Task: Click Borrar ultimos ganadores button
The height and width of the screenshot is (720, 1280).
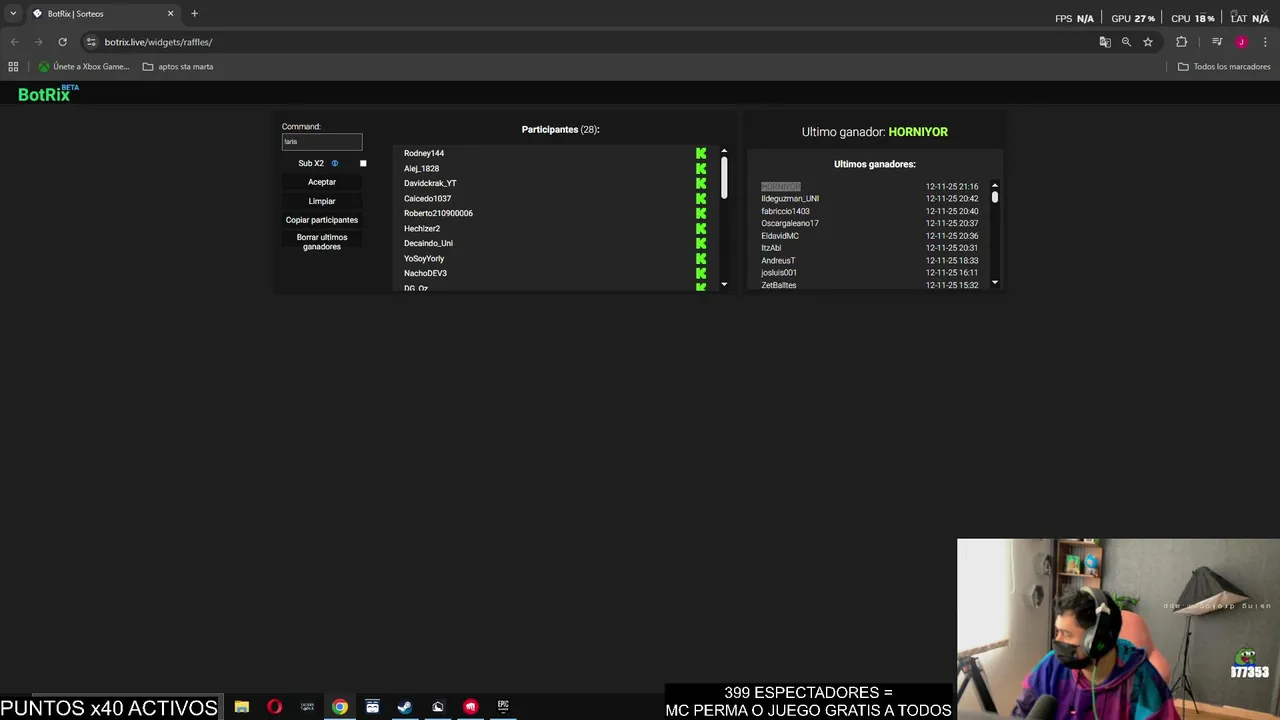Action: pos(322,242)
